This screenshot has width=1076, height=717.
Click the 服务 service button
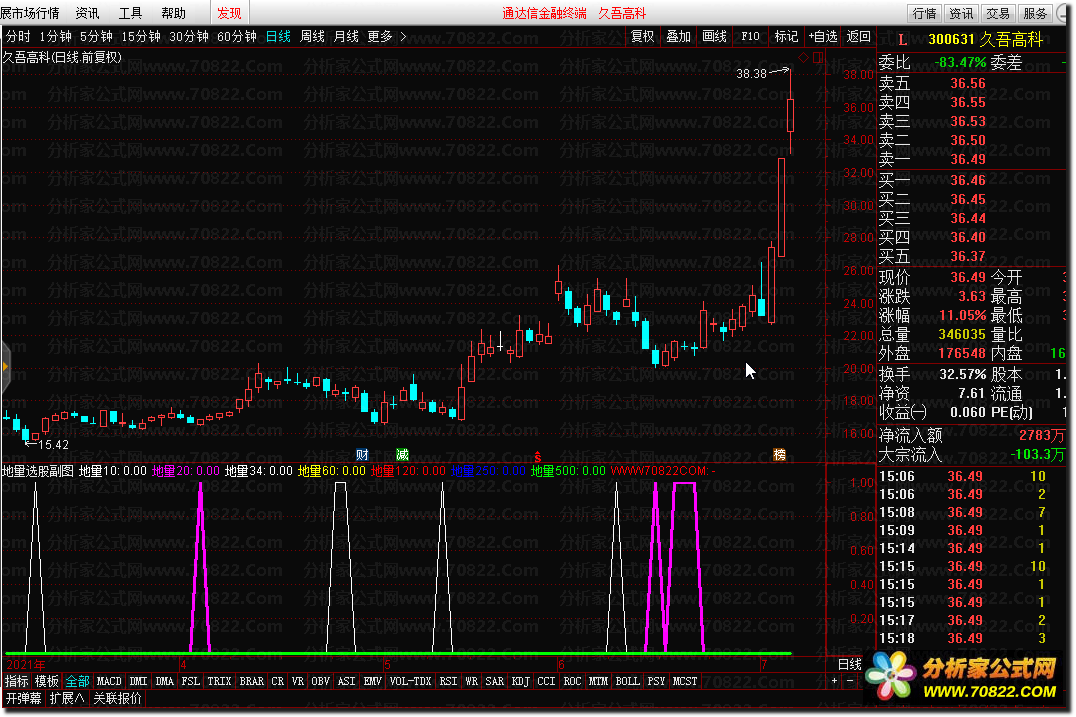coord(1035,13)
